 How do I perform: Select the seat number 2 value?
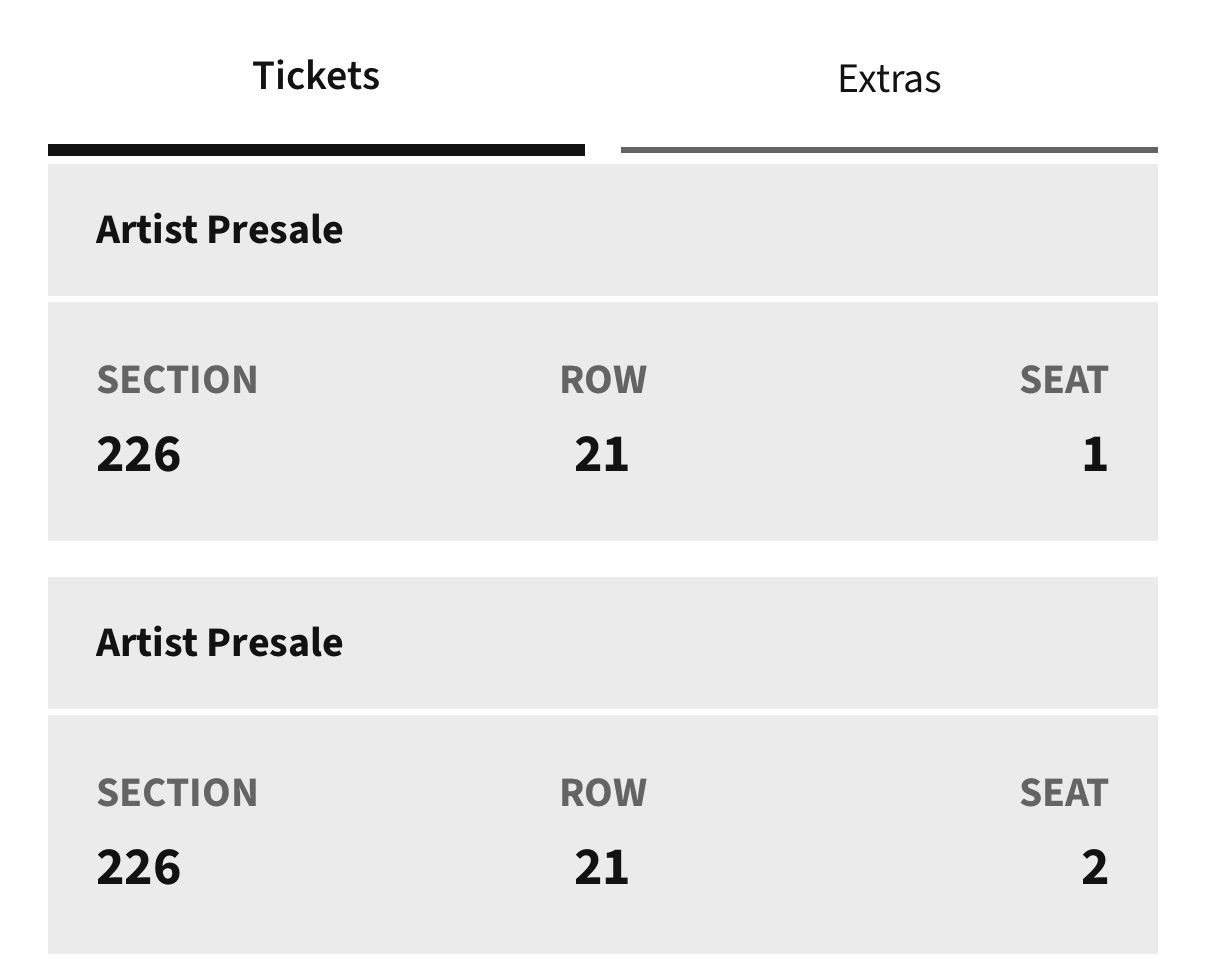1095,867
